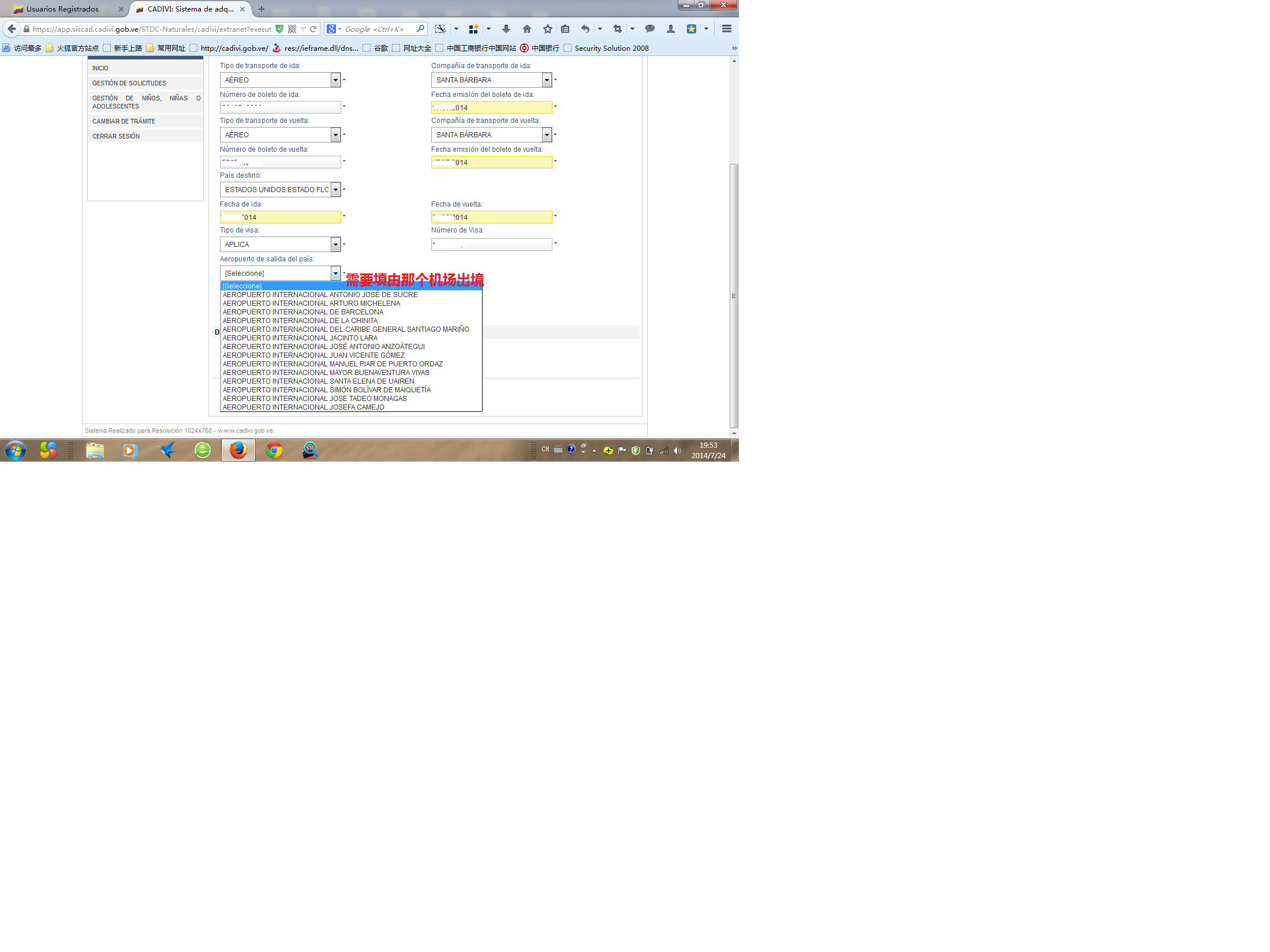Open the green shield tray icon

(x=636, y=451)
